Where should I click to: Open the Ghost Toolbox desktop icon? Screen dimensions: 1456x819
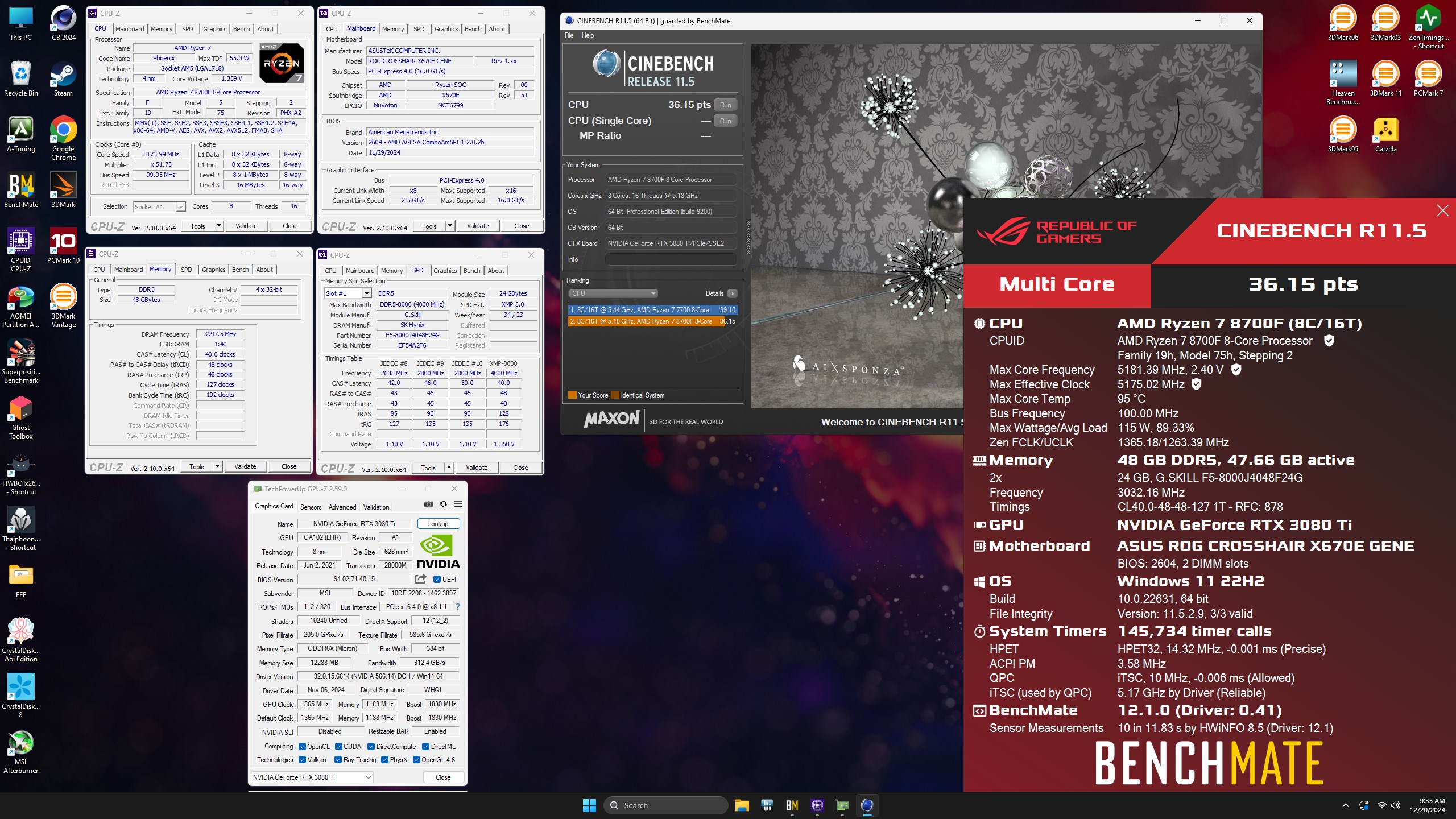point(21,417)
